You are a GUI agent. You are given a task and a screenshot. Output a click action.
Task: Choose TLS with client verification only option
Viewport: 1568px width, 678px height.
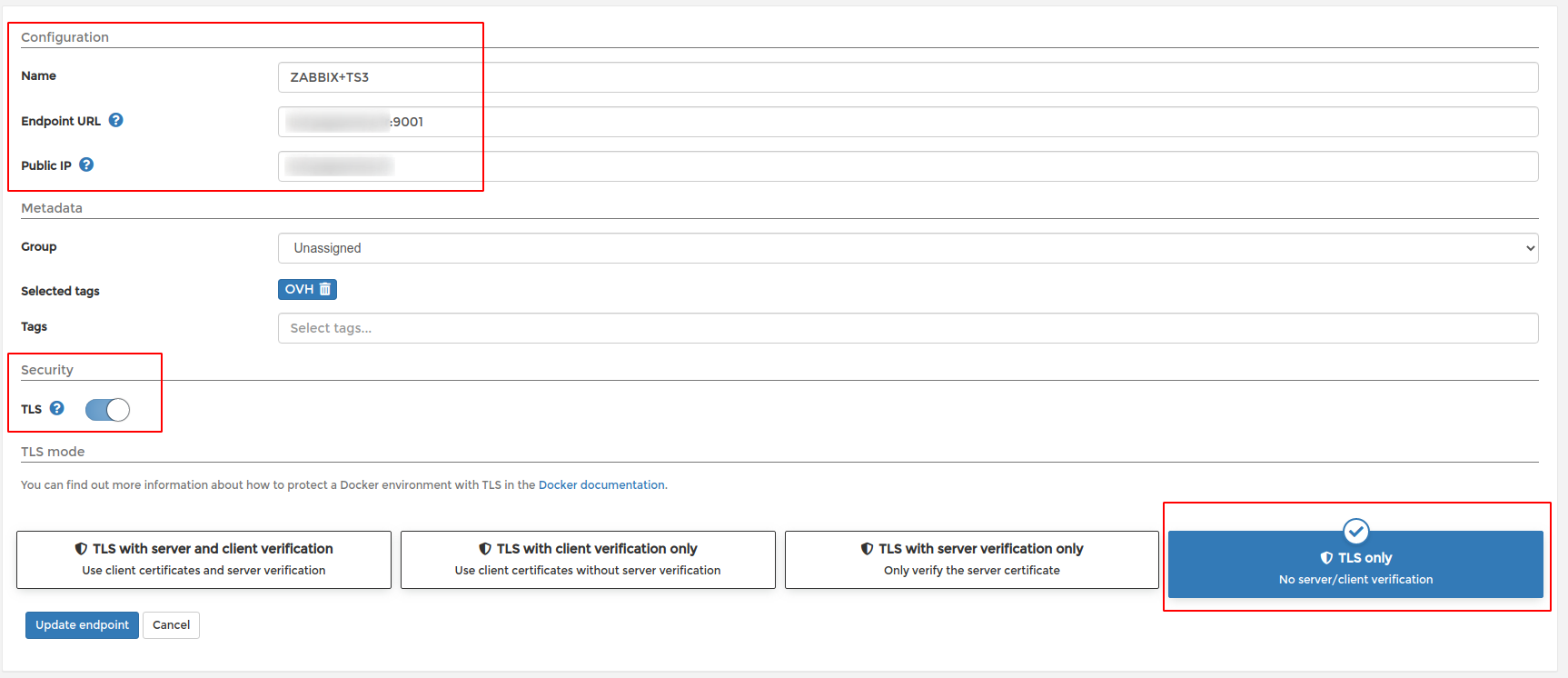point(588,560)
